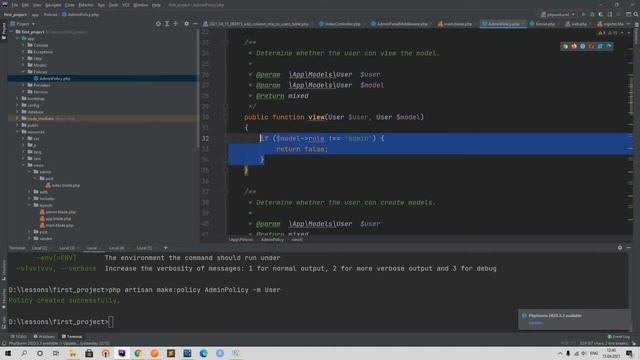Collapse the app folder in project tree

pyautogui.click(x=18, y=38)
